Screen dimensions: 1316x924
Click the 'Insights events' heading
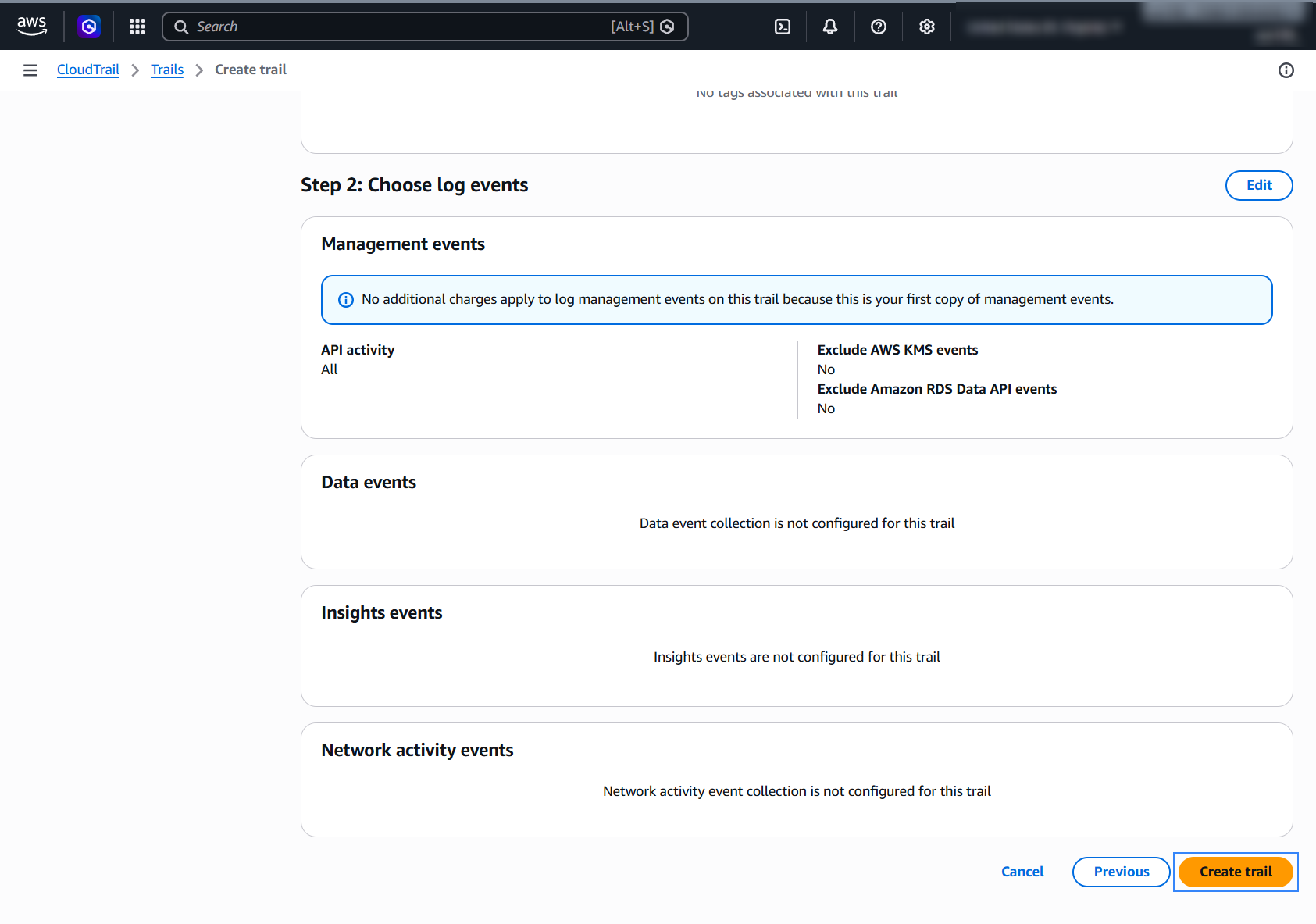pyautogui.click(x=382, y=613)
